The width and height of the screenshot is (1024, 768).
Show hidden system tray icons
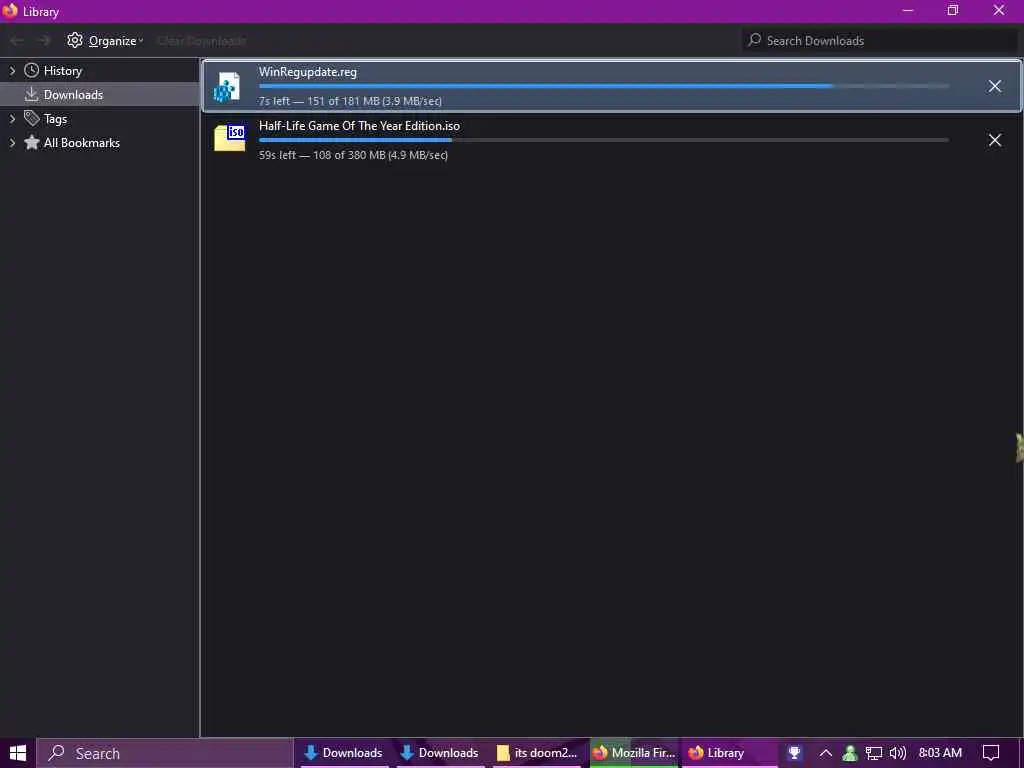pyautogui.click(x=825, y=753)
